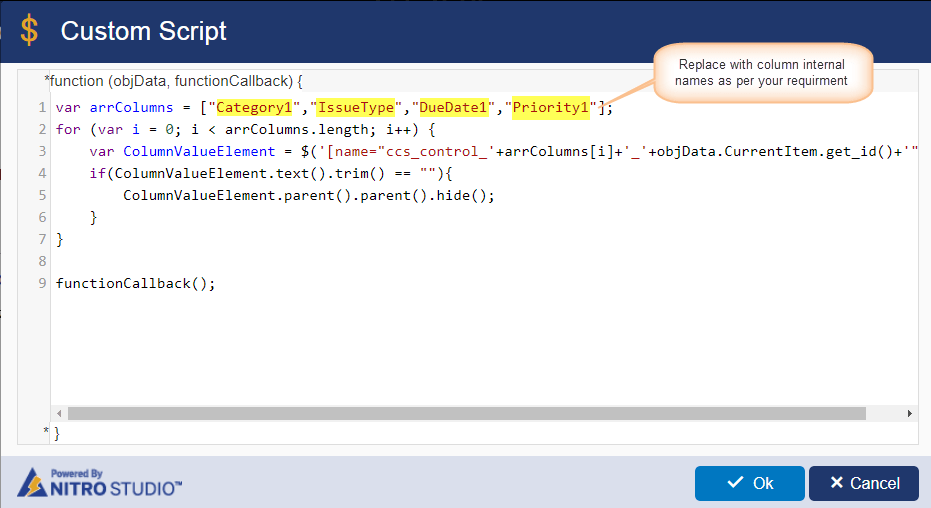The height and width of the screenshot is (508, 931).
Task: Click the horizontal scrollbar thumb
Action: click(467, 413)
